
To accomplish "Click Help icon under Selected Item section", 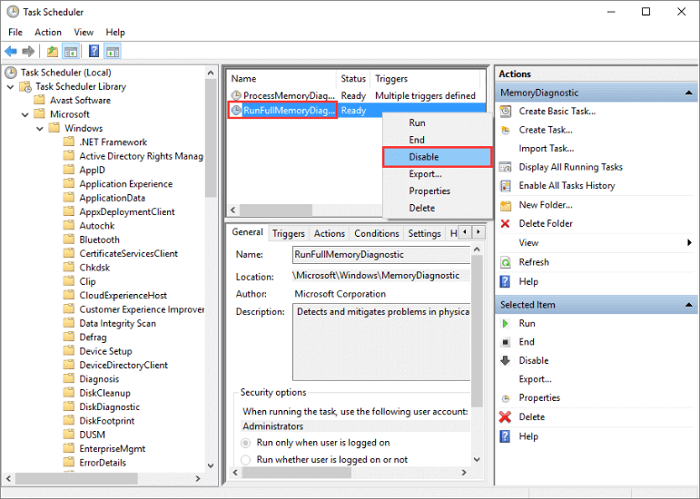I will pos(505,437).
